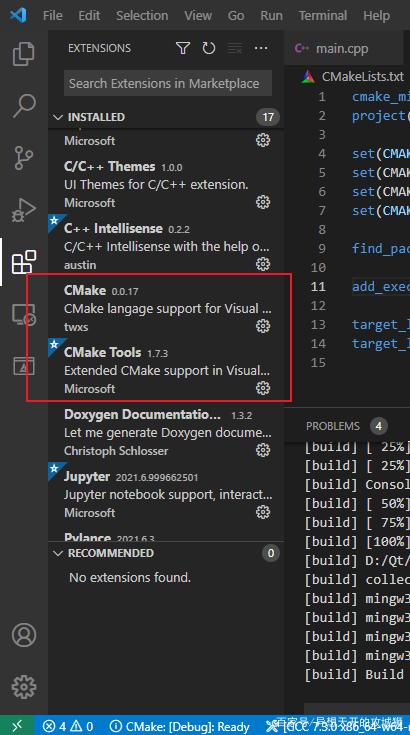Switch to the PROBLEMS panel tab

click(333, 426)
